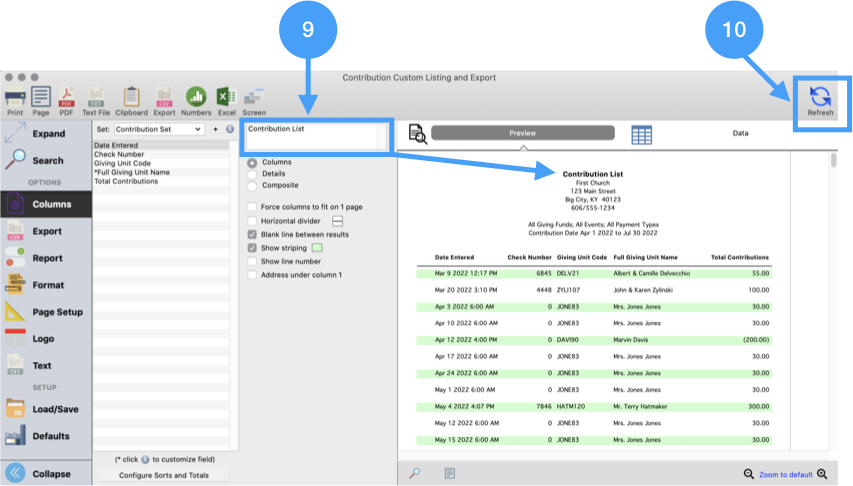
Task: Send report to Excel
Action: (x=227, y=98)
